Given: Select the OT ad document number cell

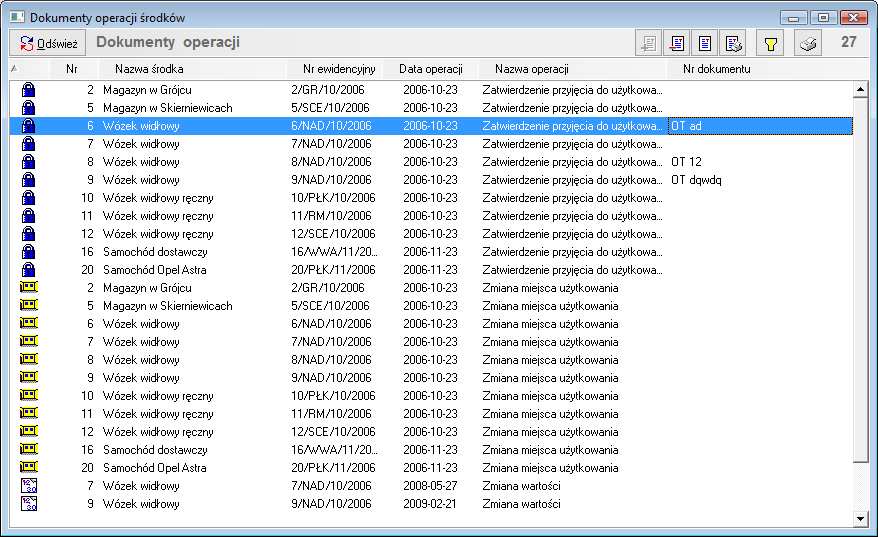Looking at the screenshot, I should coord(760,125).
